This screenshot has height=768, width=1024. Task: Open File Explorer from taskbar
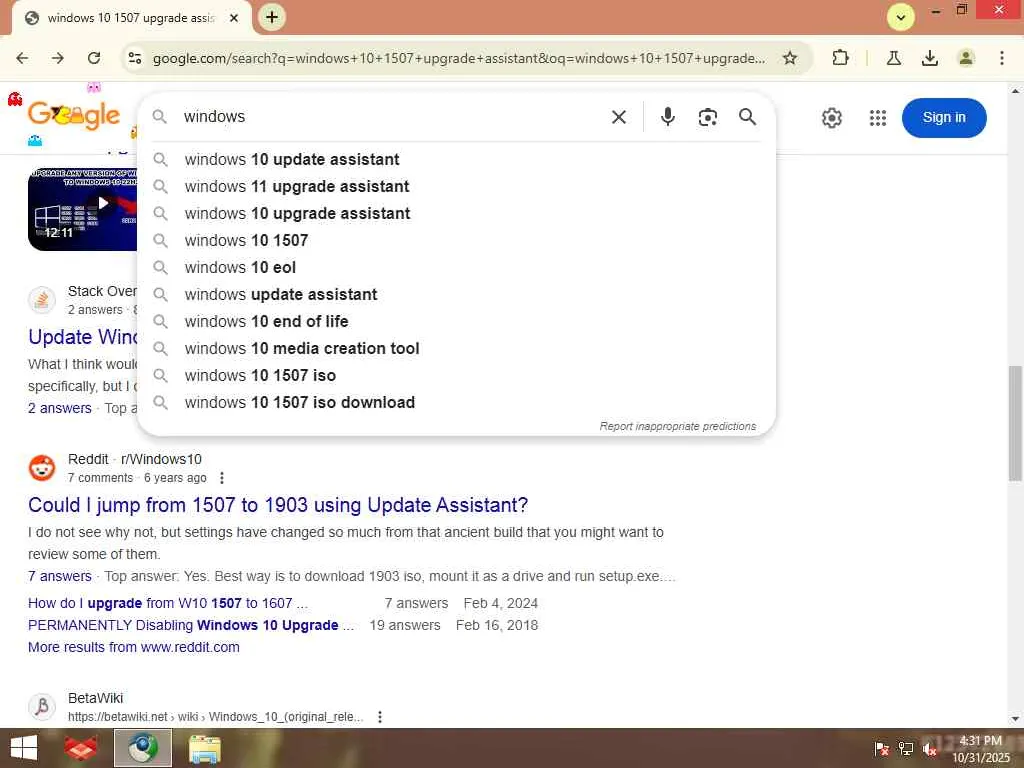tap(204, 748)
